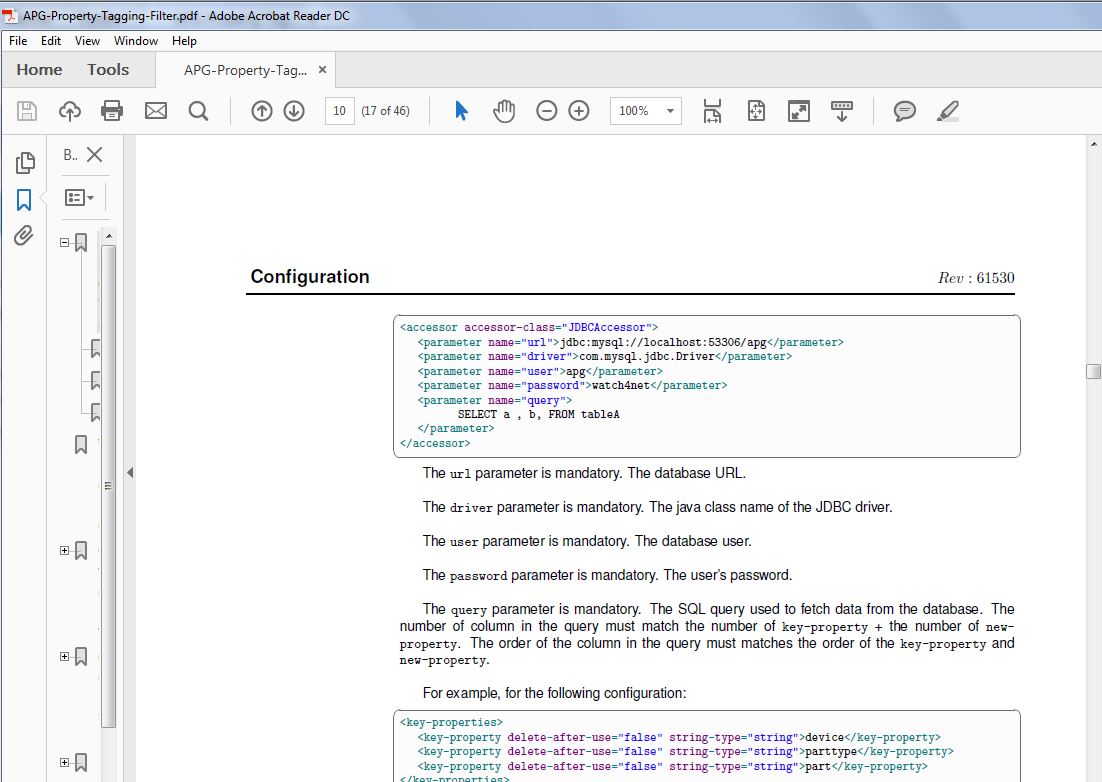Open the Attachments paperclip panel
1102x782 pixels.
pos(24,235)
